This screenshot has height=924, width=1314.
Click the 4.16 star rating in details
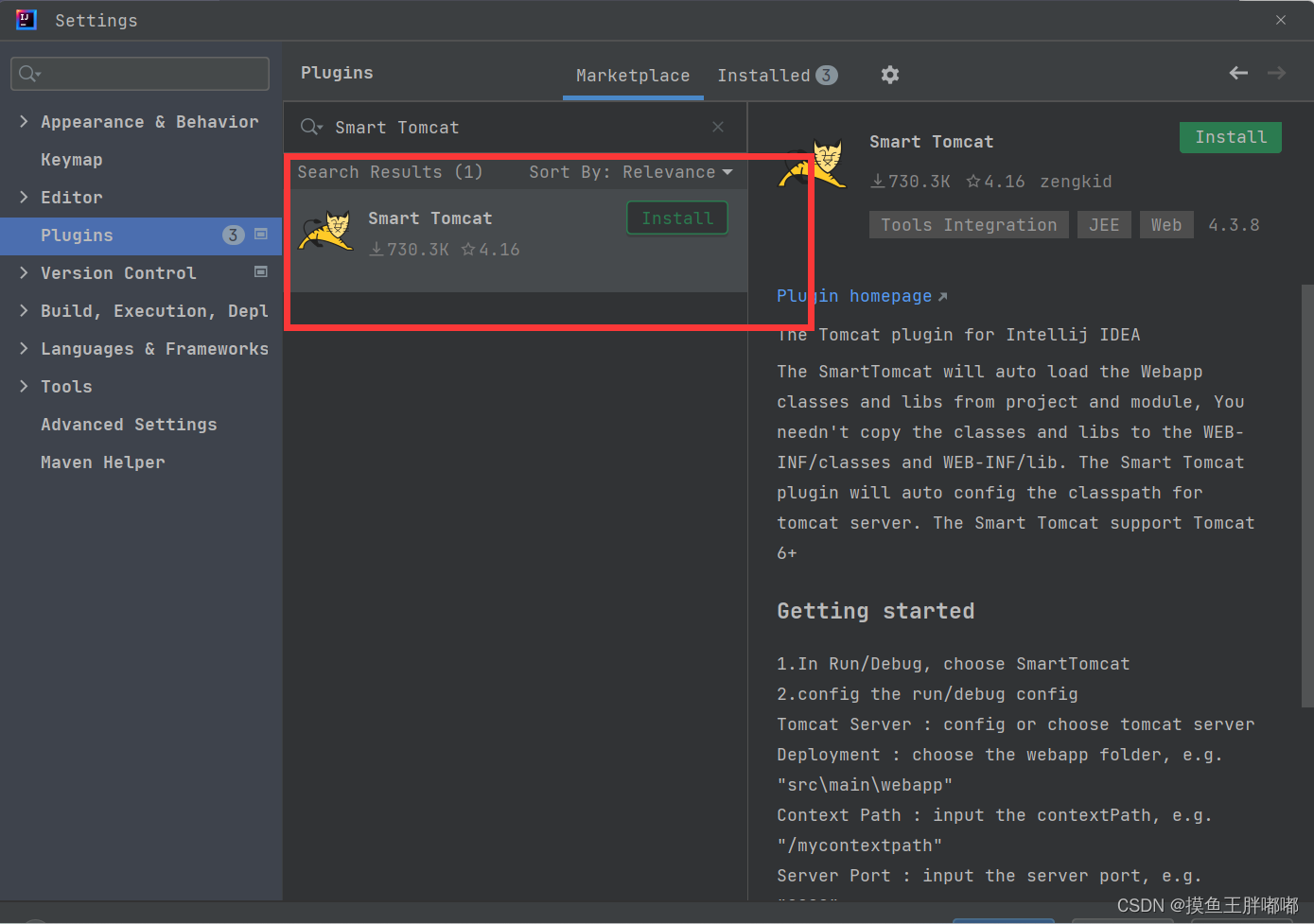point(995,182)
